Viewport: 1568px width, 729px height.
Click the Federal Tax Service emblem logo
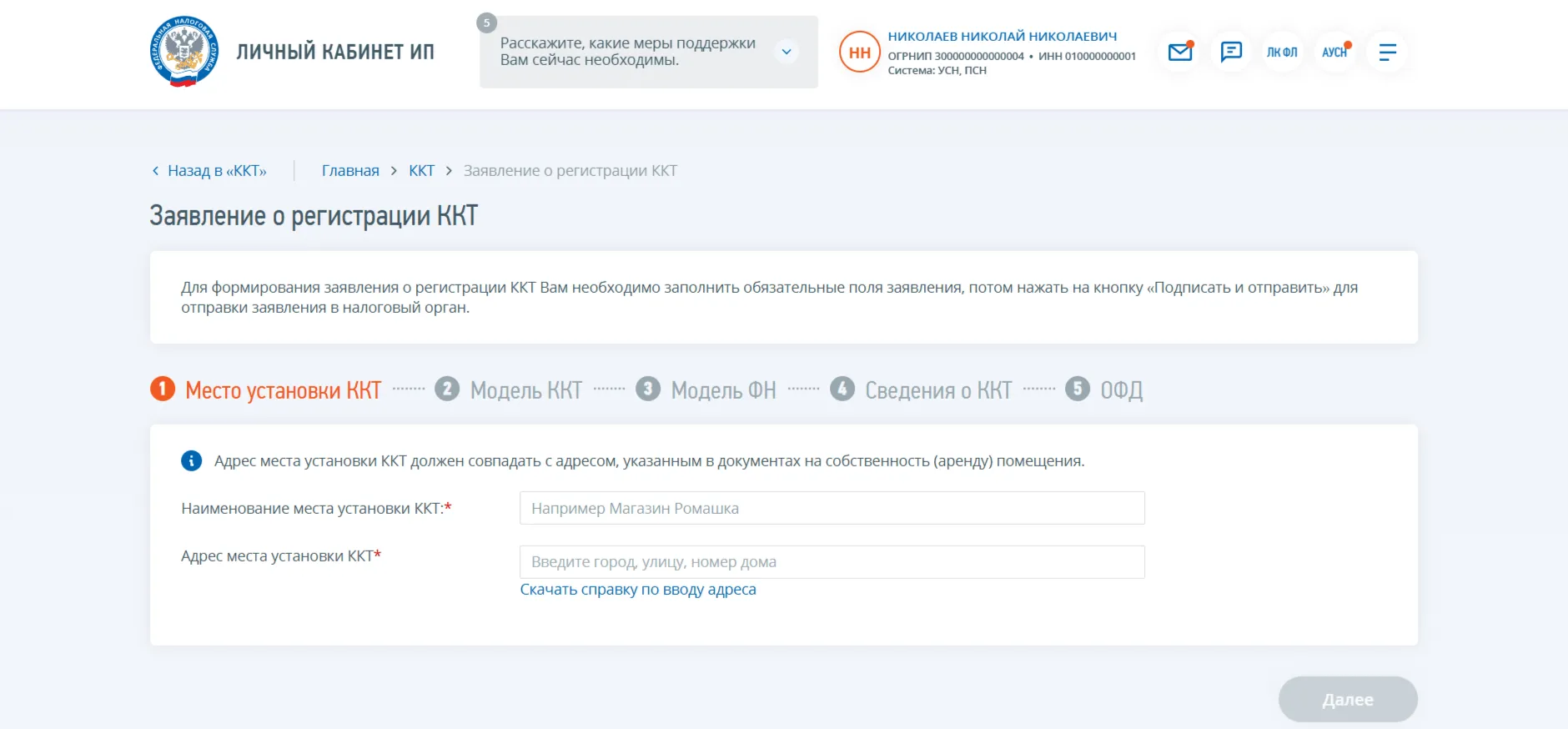point(184,52)
